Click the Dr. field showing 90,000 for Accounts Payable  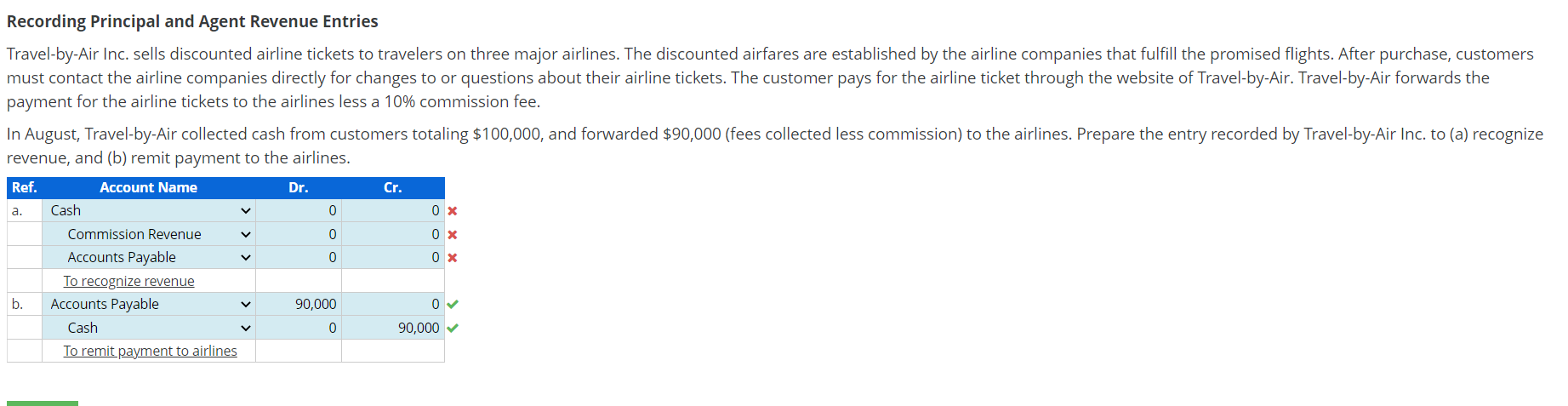pos(299,304)
